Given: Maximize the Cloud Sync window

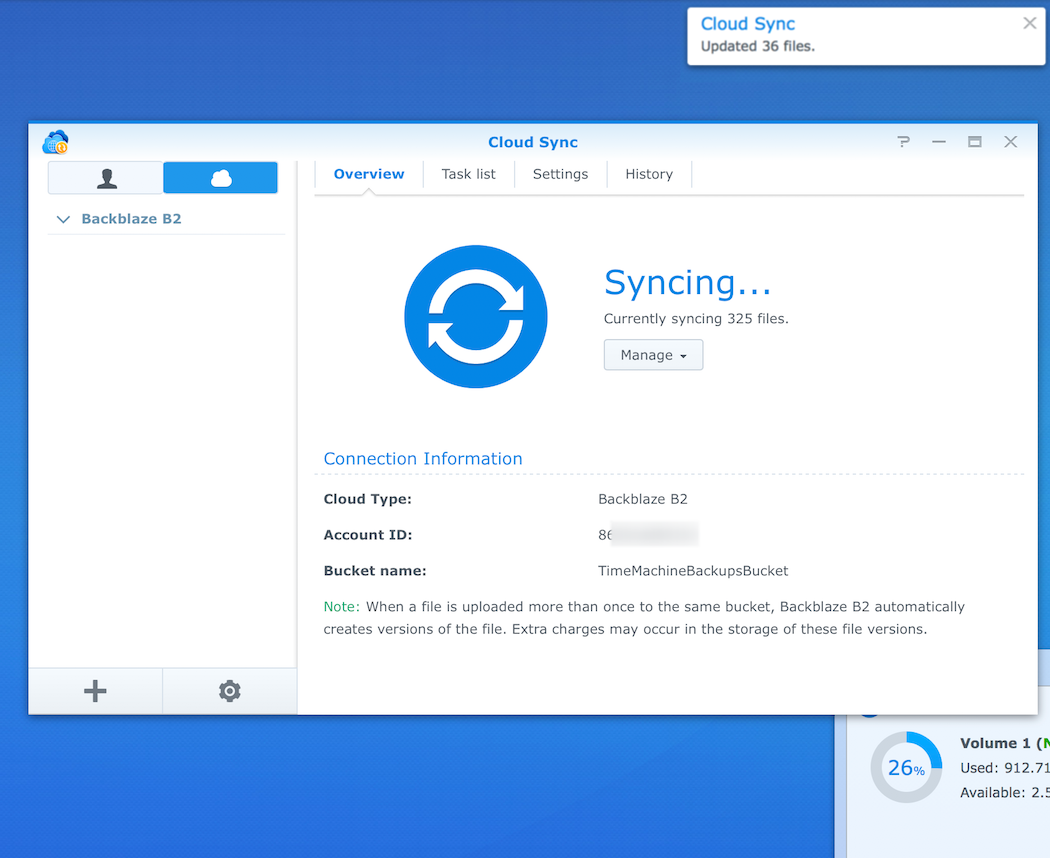Looking at the screenshot, I should point(975,142).
